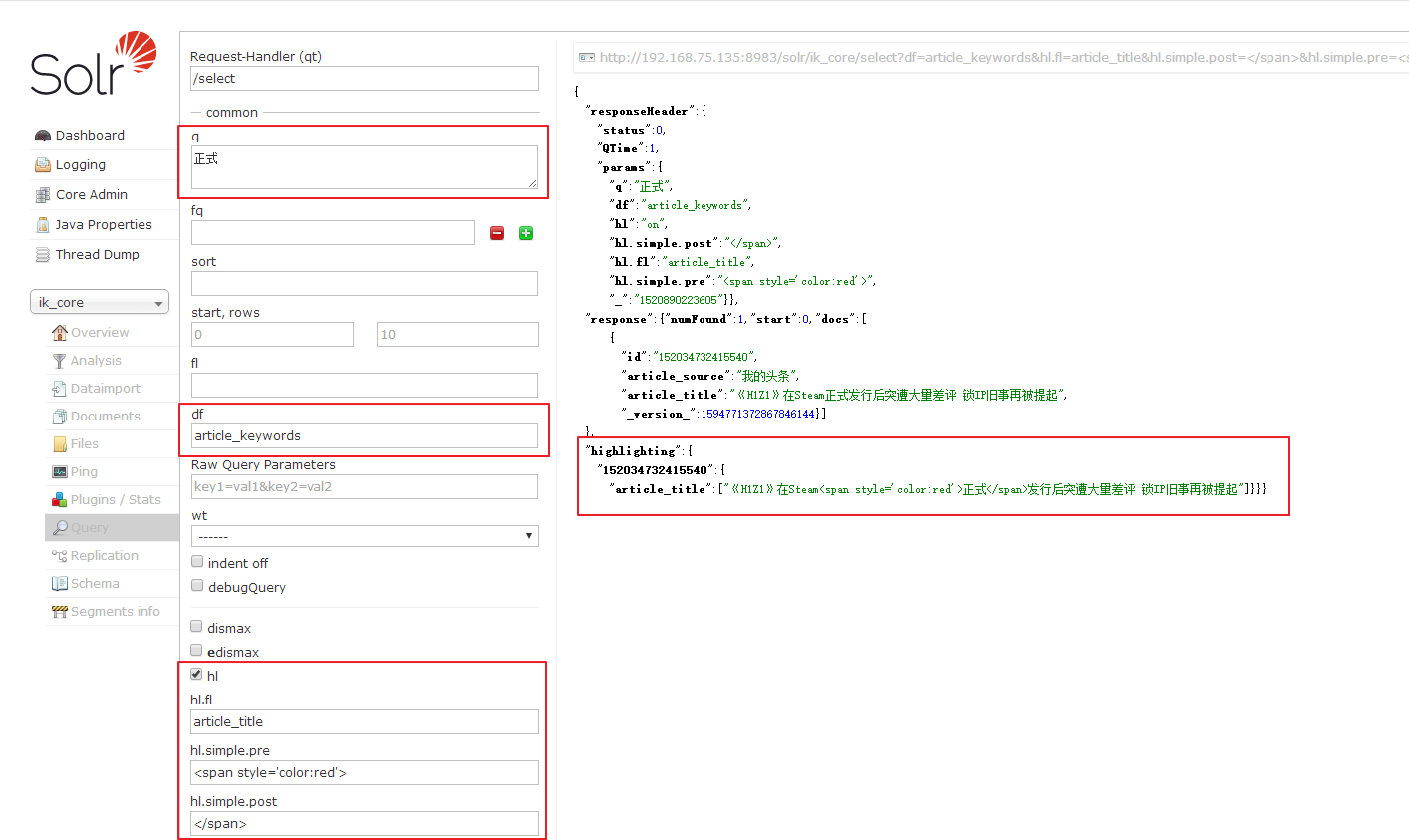The width and height of the screenshot is (1409, 840).
Task: Remove the fq filter with red minus icon
Action: (x=497, y=233)
